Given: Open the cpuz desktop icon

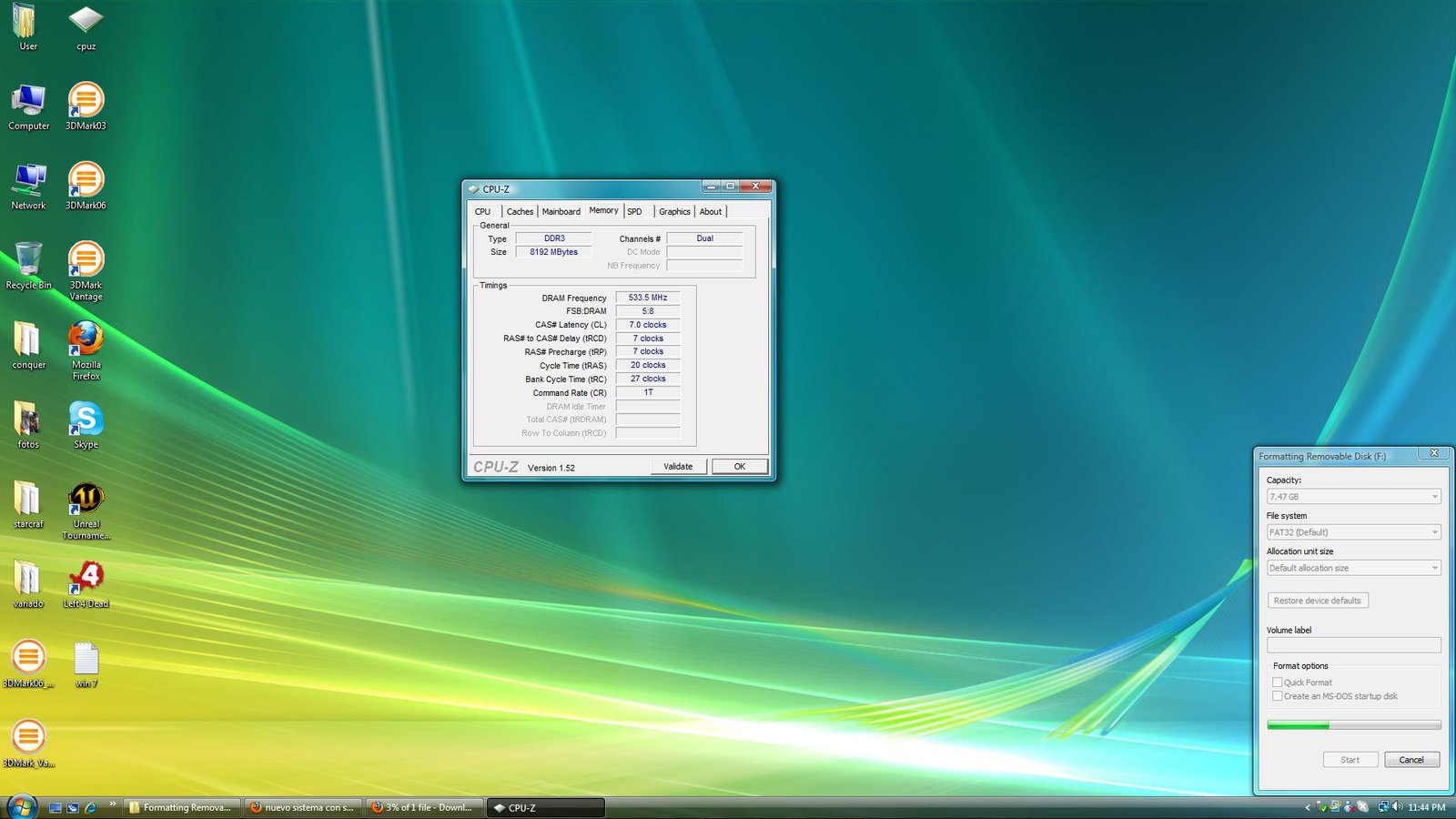Looking at the screenshot, I should click(x=86, y=27).
